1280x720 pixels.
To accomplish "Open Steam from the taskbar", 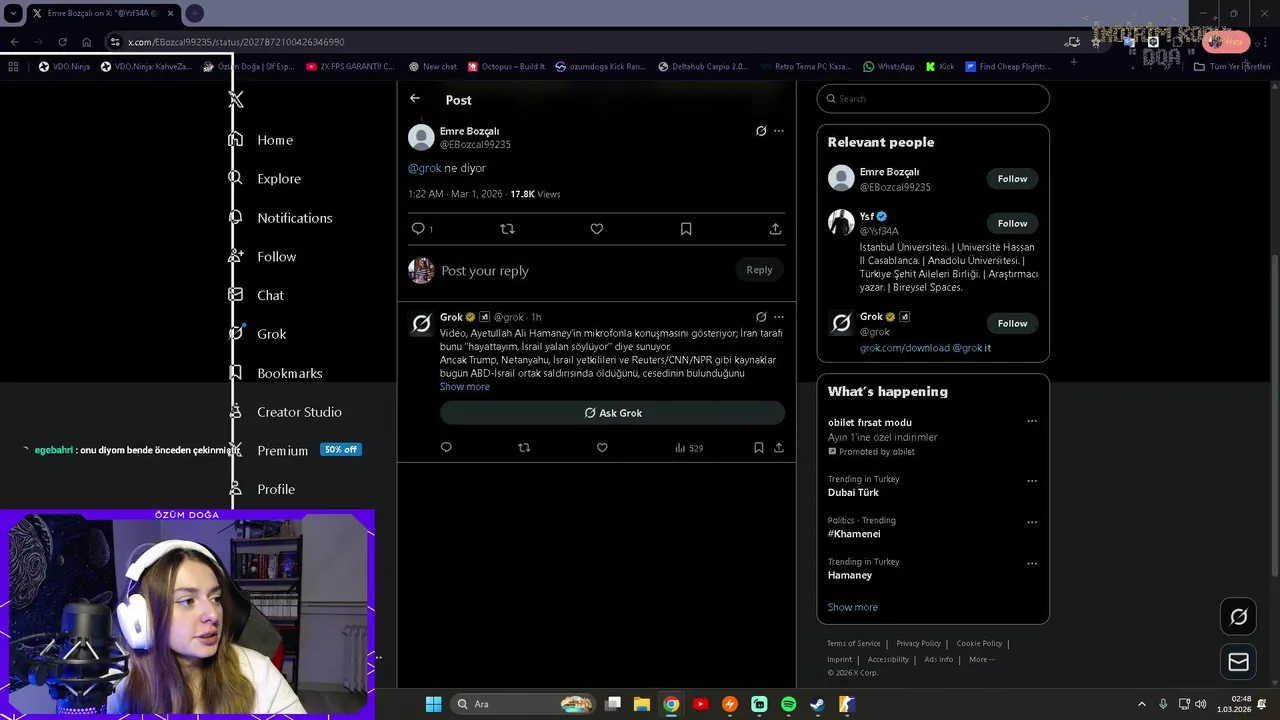I will (817, 704).
